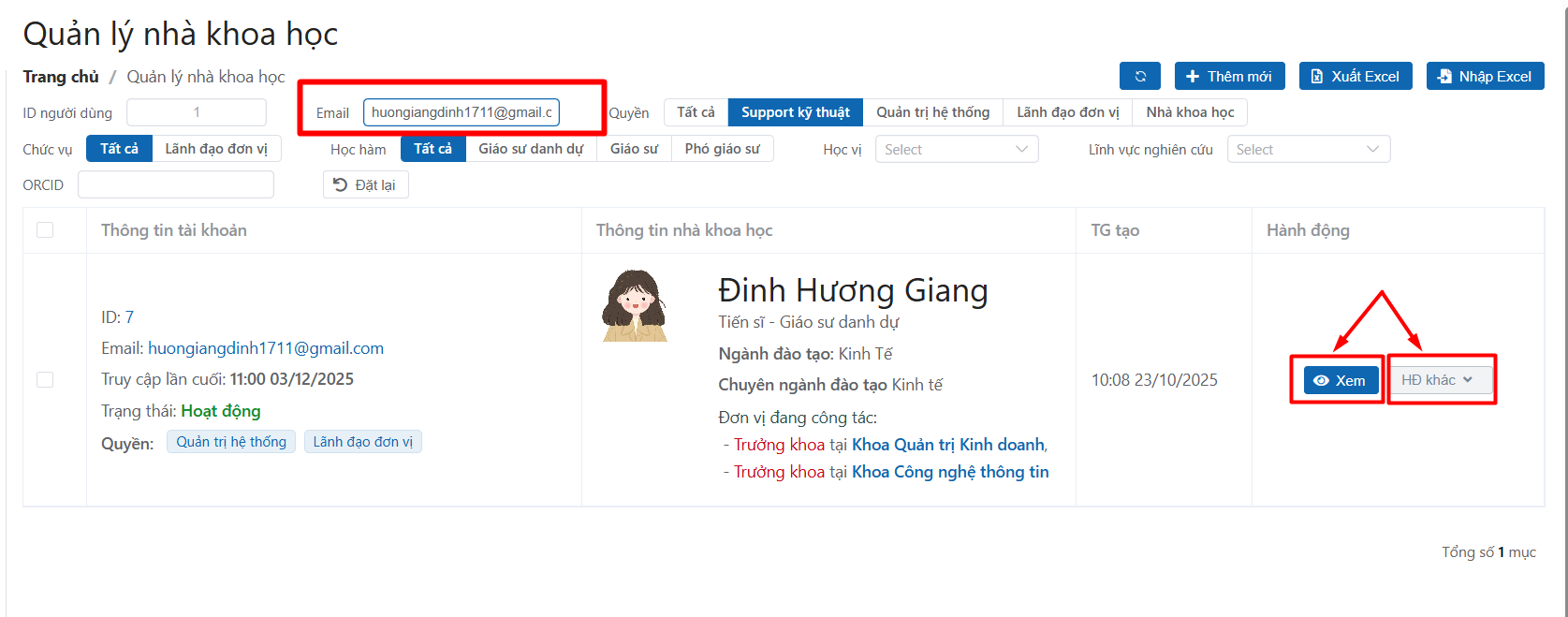Click the refresh icon button
The image size is (1568, 617).
click(1139, 77)
